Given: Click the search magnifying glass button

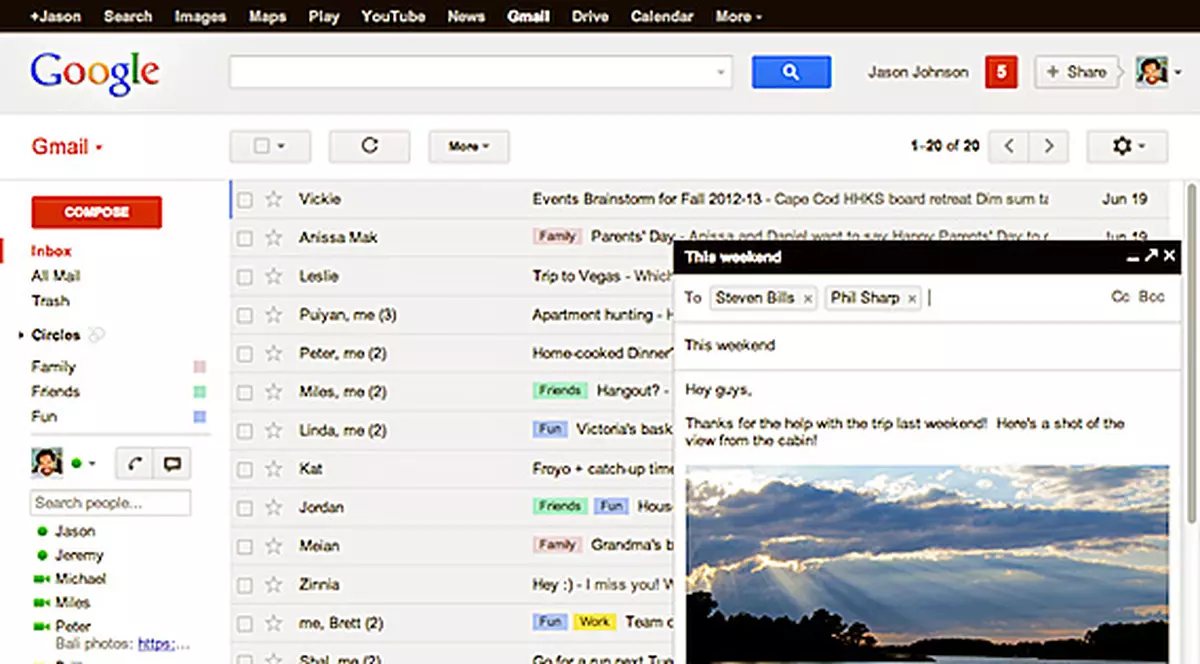Looking at the screenshot, I should coord(791,73).
